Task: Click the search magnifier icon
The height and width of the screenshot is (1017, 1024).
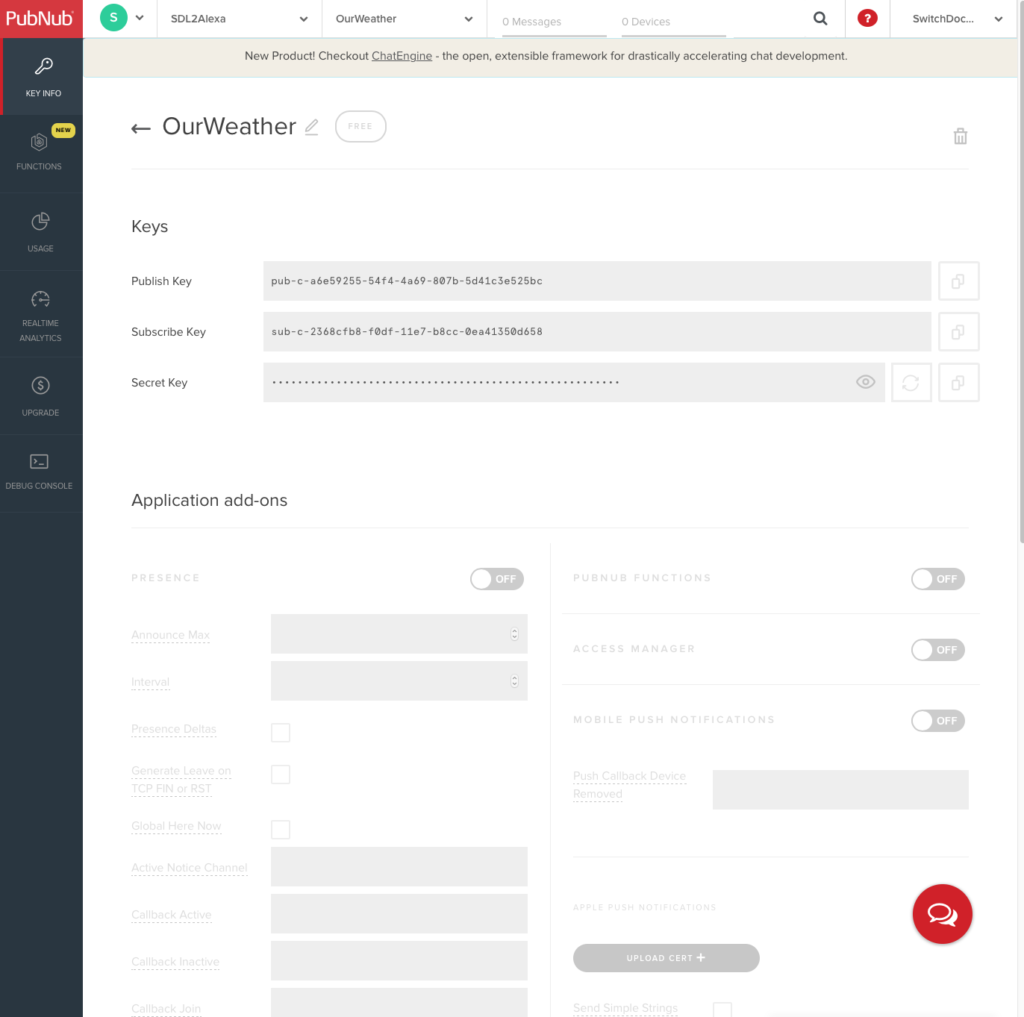Action: [x=820, y=18]
